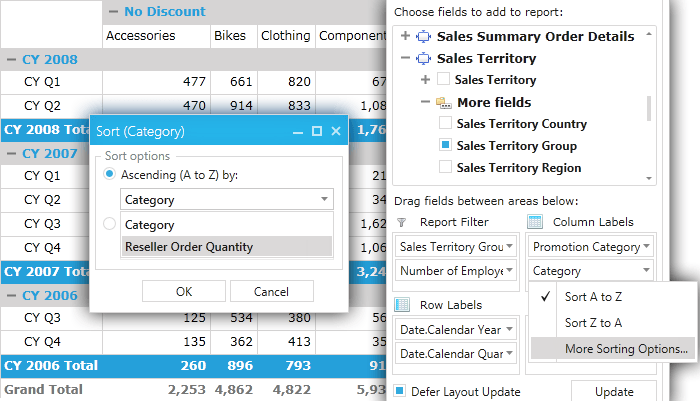This screenshot has width=700, height=401.
Task: Click the Sales Territory dimension icon
Action: pyautogui.click(x=423, y=58)
